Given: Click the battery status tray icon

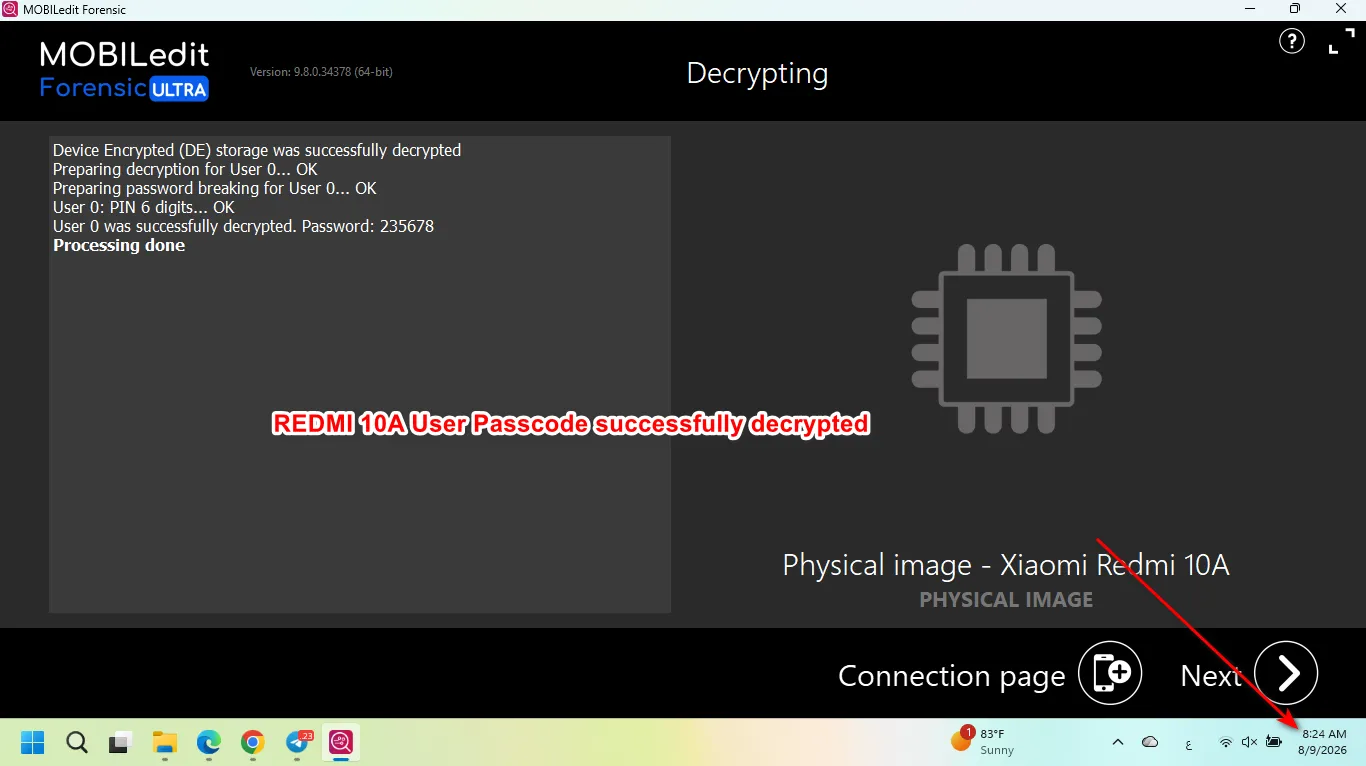Looking at the screenshot, I should point(1274,742).
